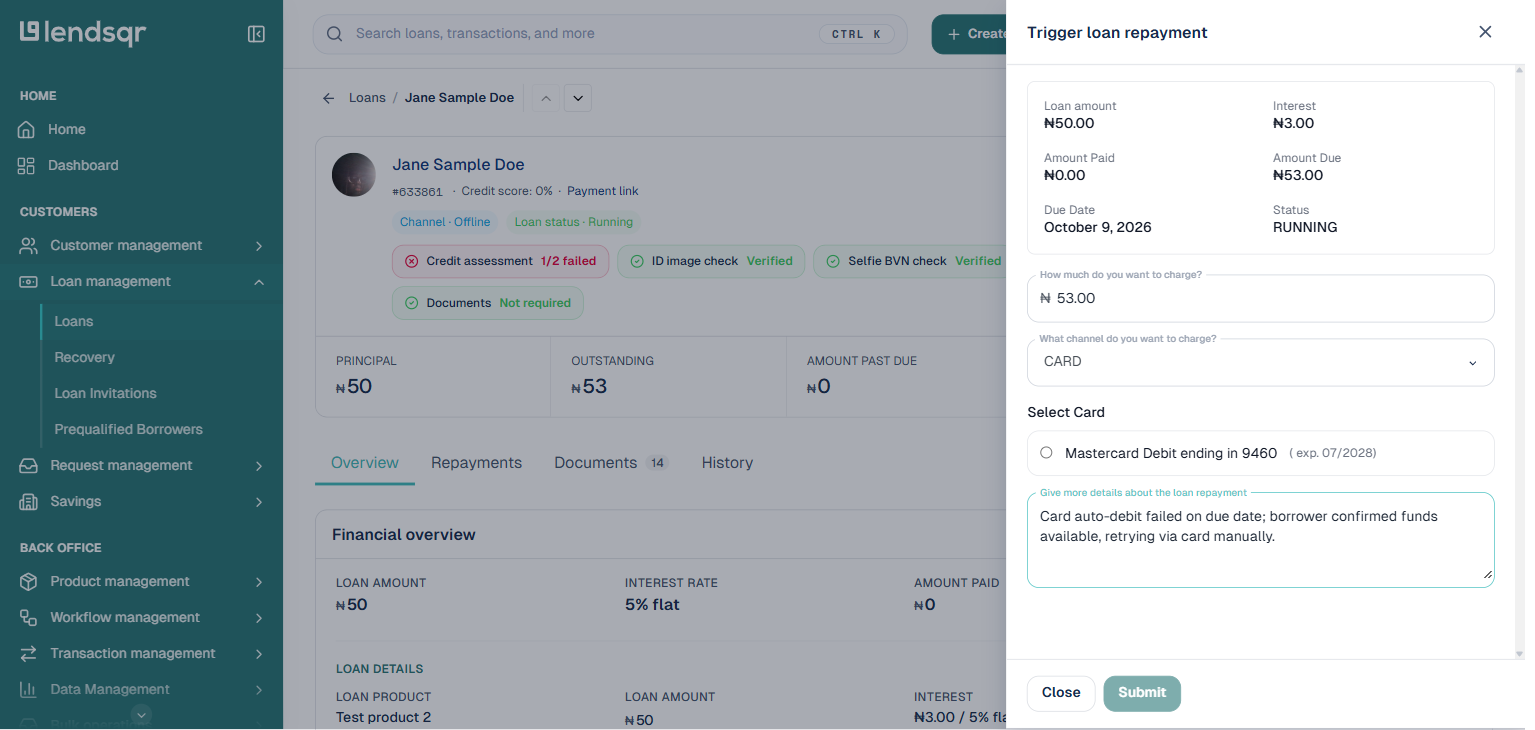The image size is (1535, 730).
Task: Click the Savings building icon
Action: tap(29, 502)
